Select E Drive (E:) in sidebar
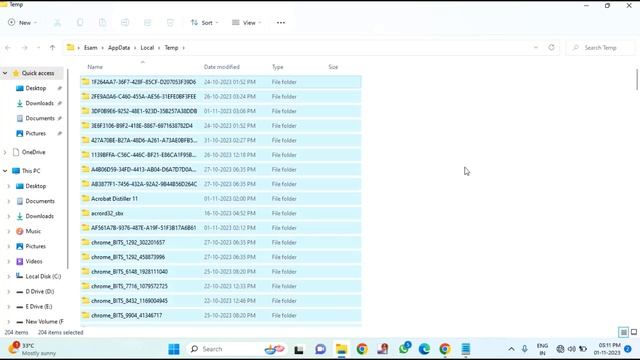640x360 pixels. click(39, 307)
